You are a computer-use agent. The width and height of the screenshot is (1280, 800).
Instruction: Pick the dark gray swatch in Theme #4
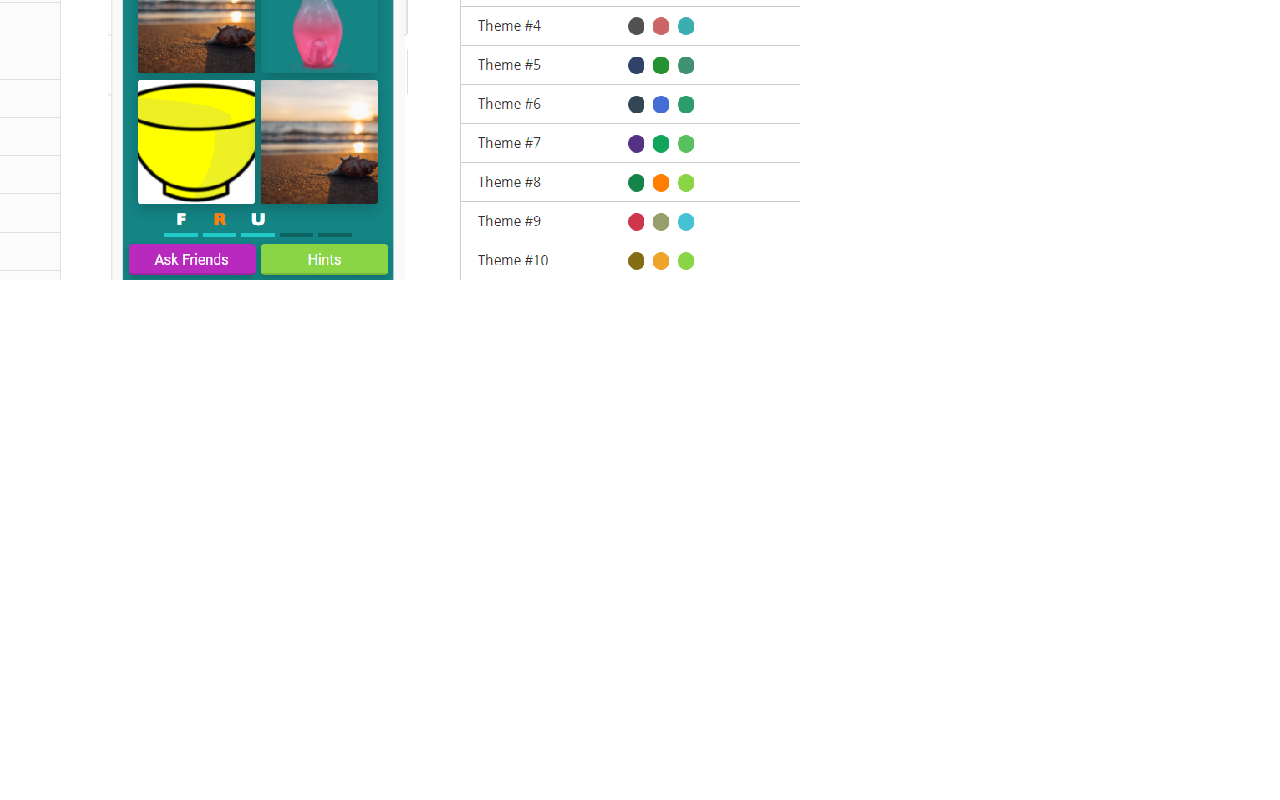point(636,26)
